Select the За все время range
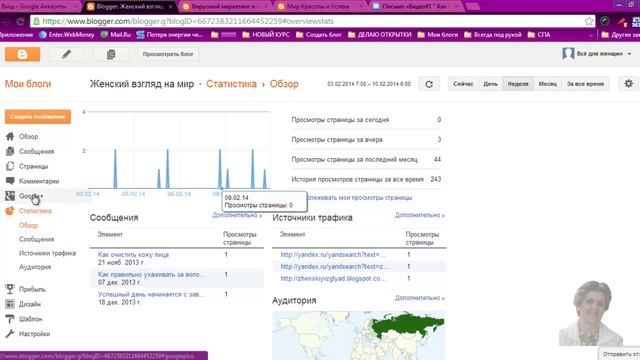 585,84
